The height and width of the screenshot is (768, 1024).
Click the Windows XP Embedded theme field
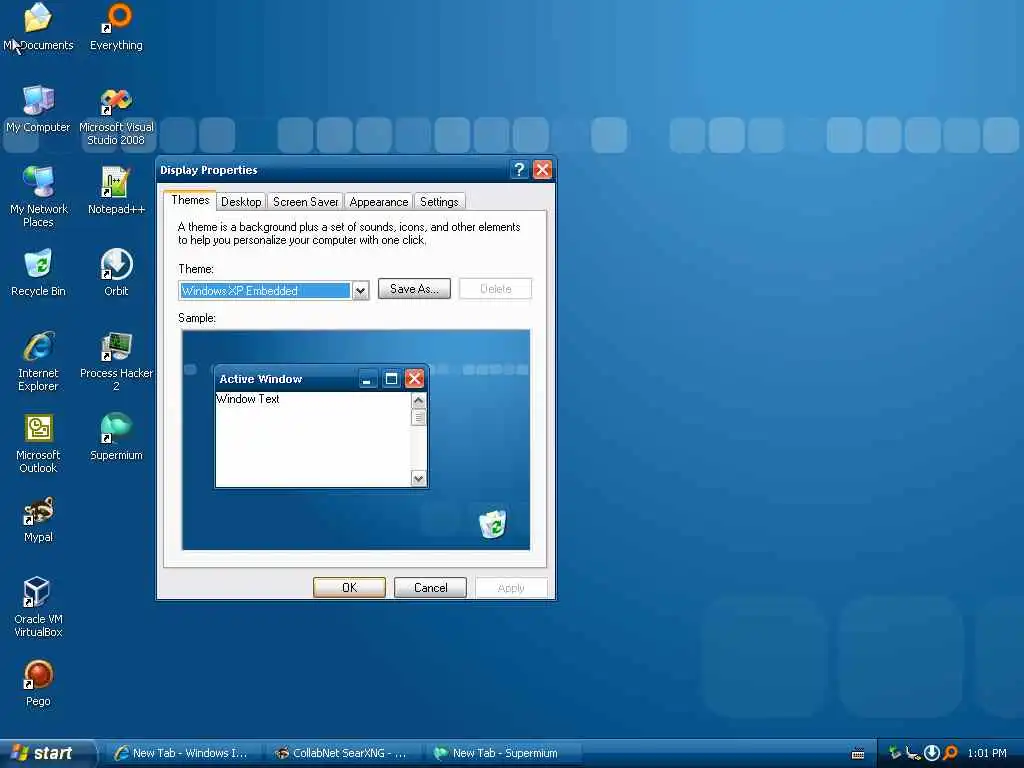(264, 291)
